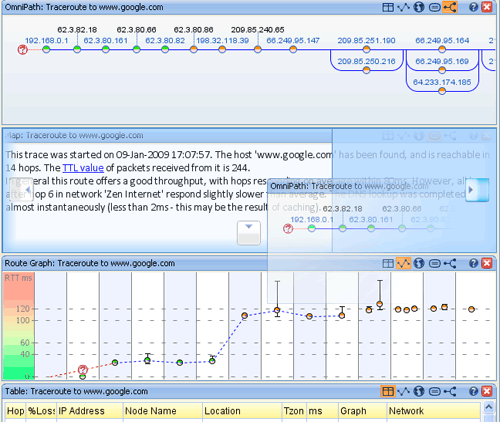This screenshot has width=500, height=422.
Task: Click IP label 209.85.240.65
Action: (x=258, y=30)
